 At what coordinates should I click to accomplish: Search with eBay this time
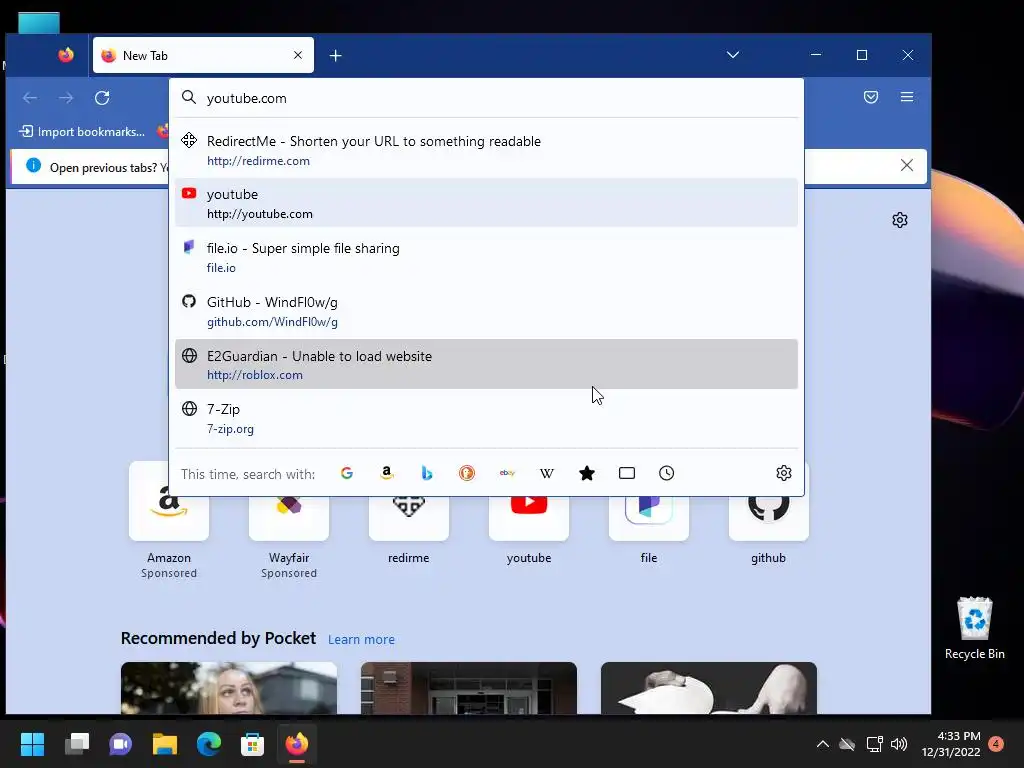click(x=507, y=473)
